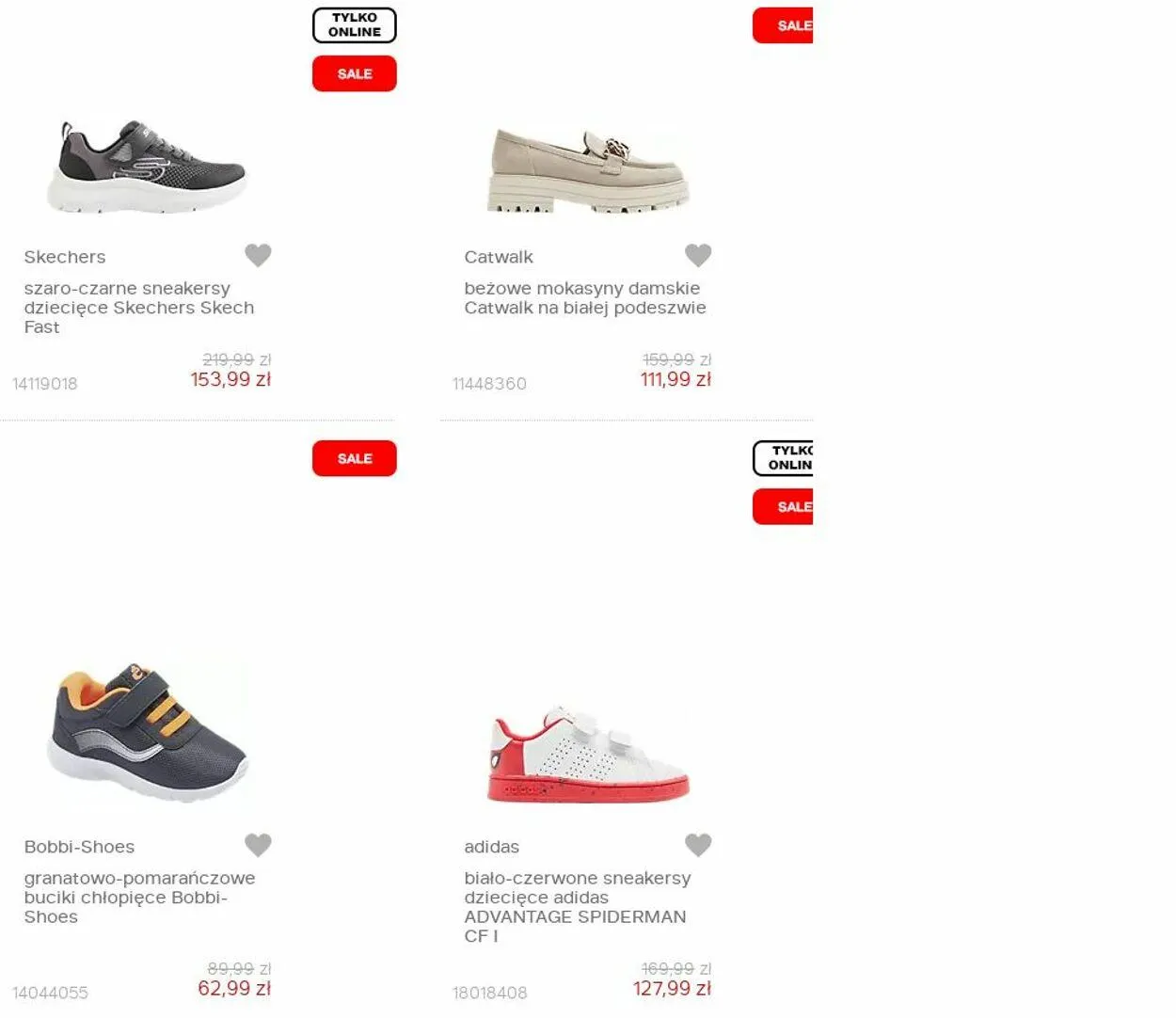1176x1018 pixels.
Task: Click 153,99 zł sale price
Action: tap(230, 379)
